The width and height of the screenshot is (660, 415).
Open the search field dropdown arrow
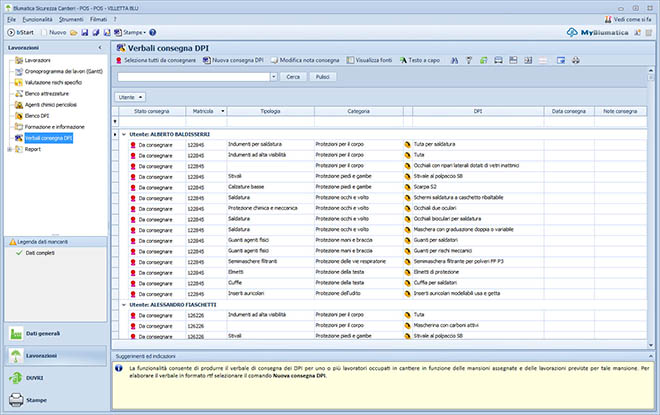(x=273, y=76)
